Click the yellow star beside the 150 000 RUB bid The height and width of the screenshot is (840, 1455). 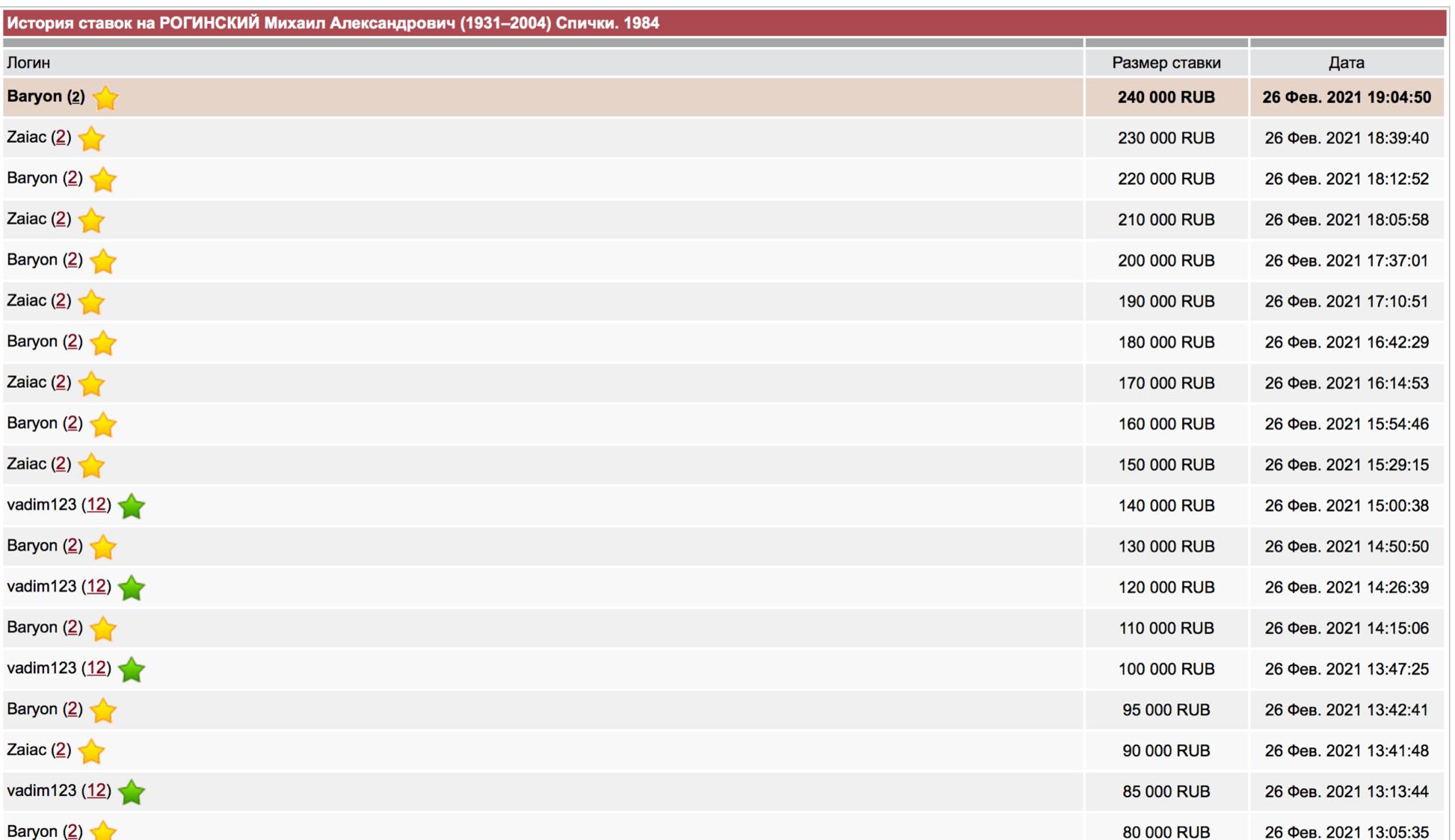pyautogui.click(x=91, y=466)
